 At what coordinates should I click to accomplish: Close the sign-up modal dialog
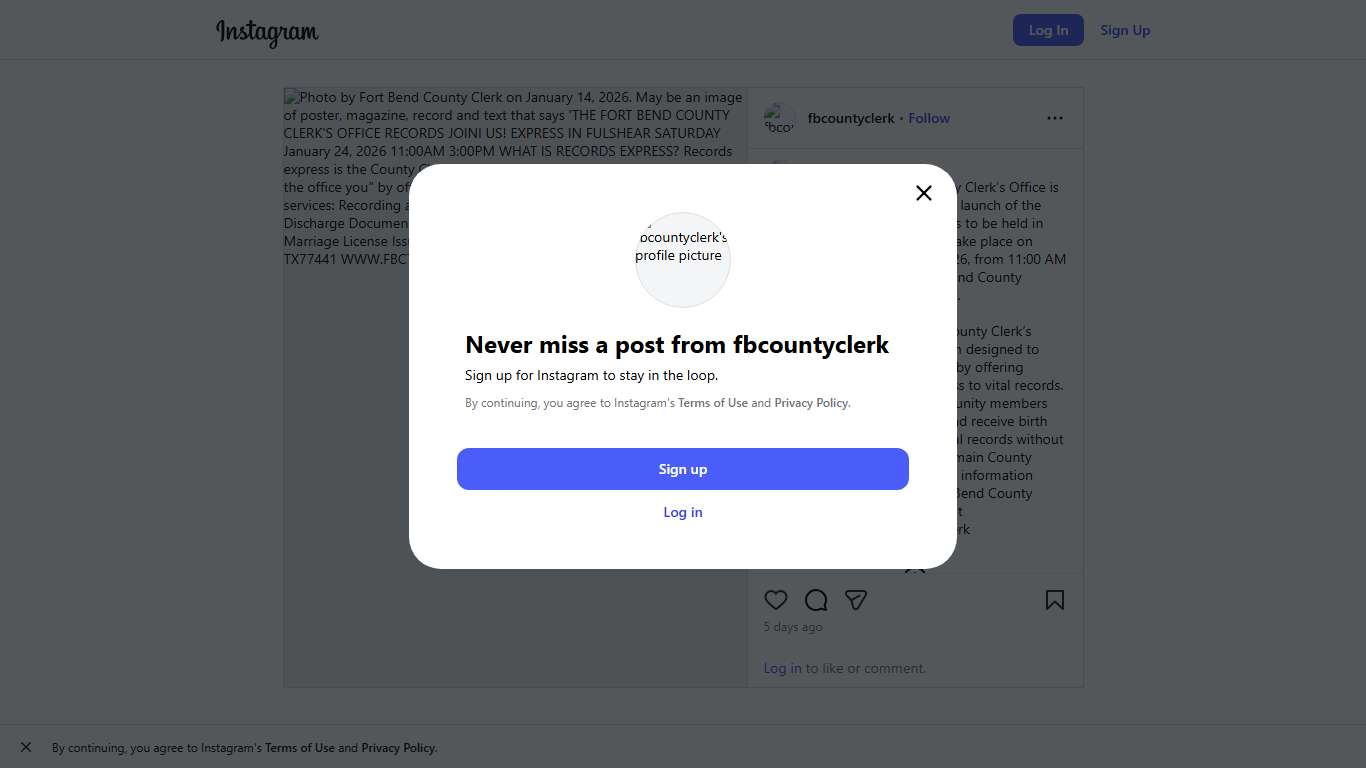tap(924, 193)
